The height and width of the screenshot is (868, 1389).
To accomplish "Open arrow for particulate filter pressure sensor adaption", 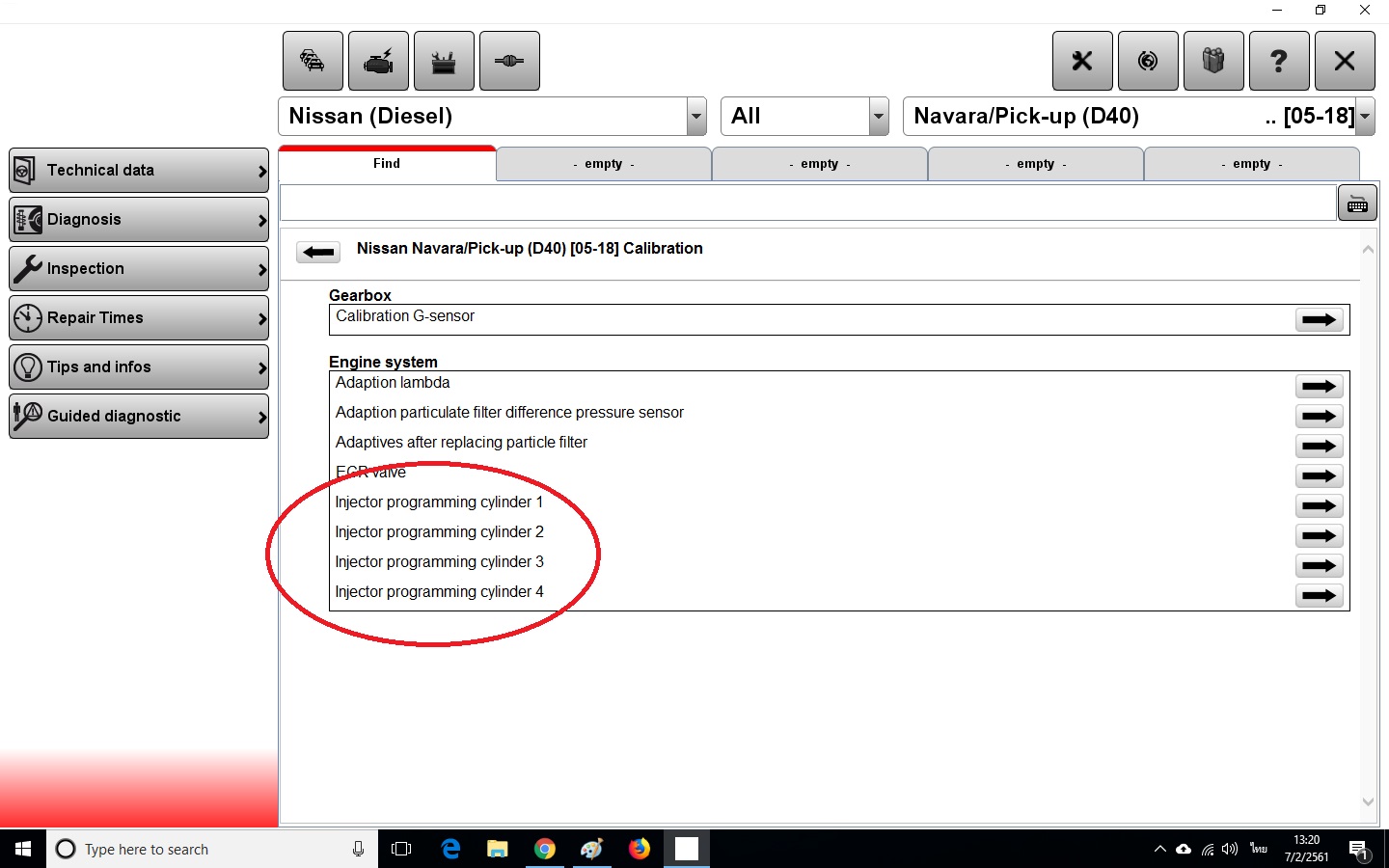I will pos(1320,417).
